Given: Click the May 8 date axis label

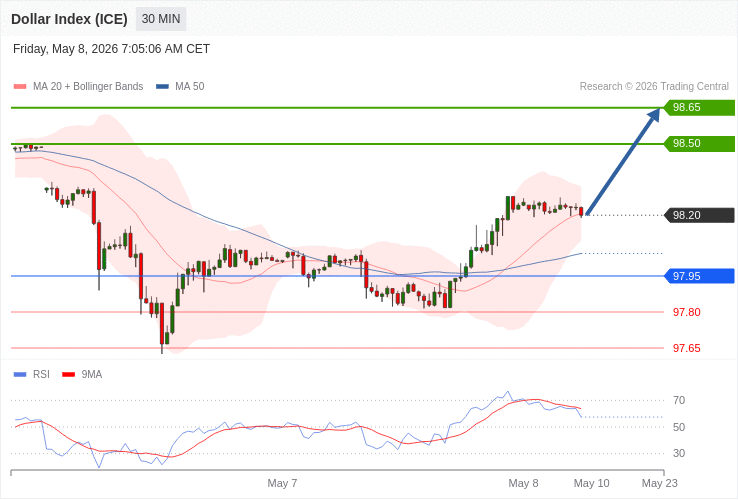Looking at the screenshot, I should pyautogui.click(x=523, y=484).
